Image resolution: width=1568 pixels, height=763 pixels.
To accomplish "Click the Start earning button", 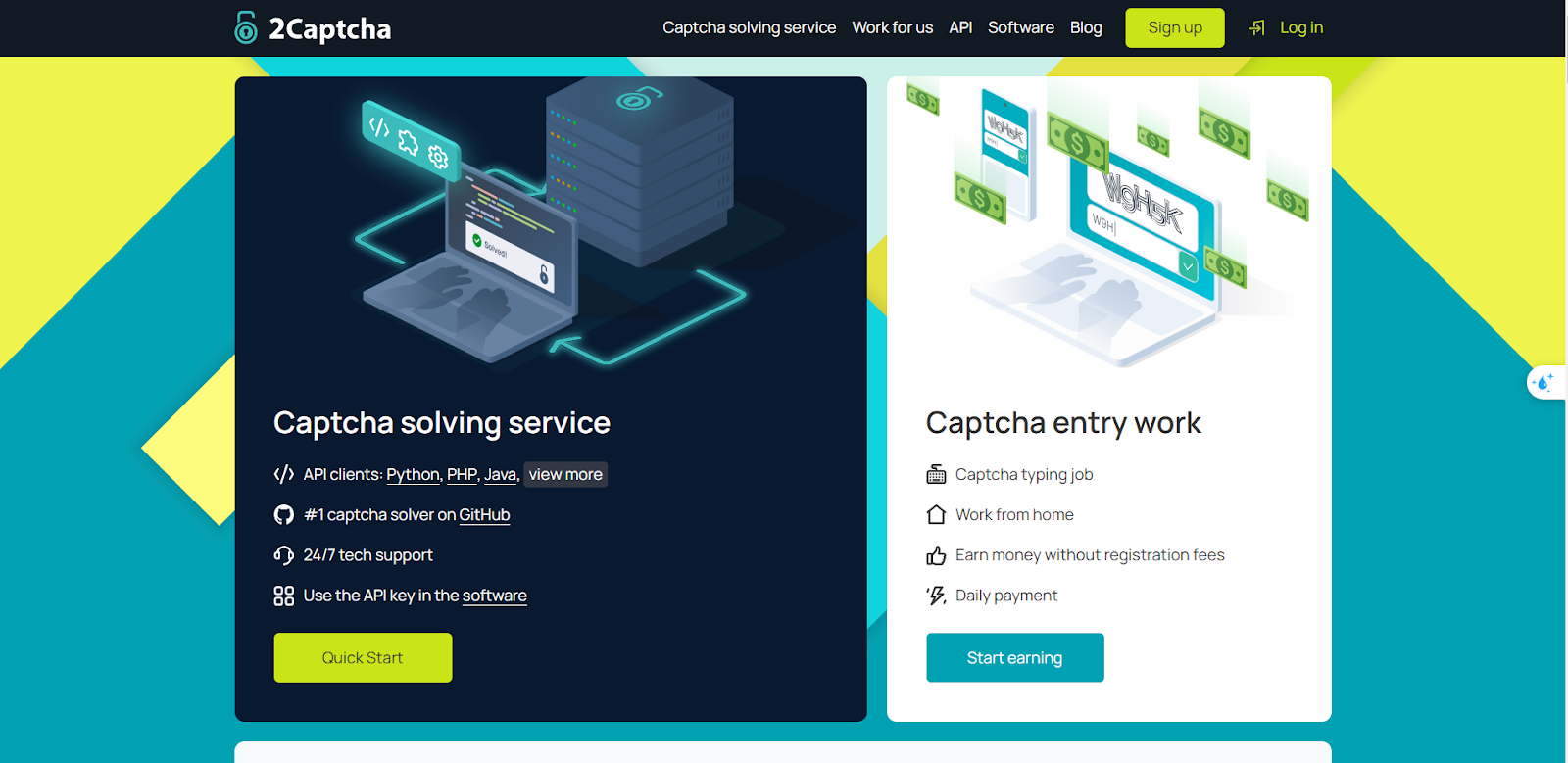I will [x=1015, y=657].
